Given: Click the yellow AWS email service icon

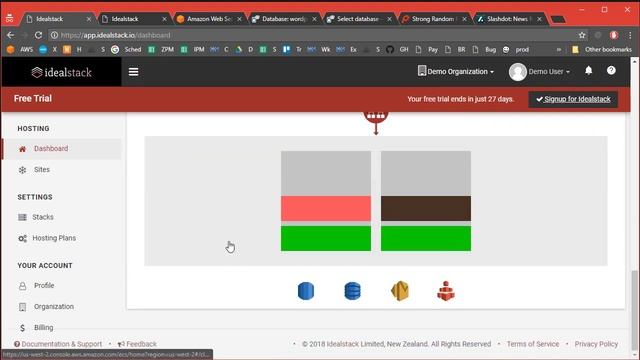Looking at the screenshot, I should (400, 291).
